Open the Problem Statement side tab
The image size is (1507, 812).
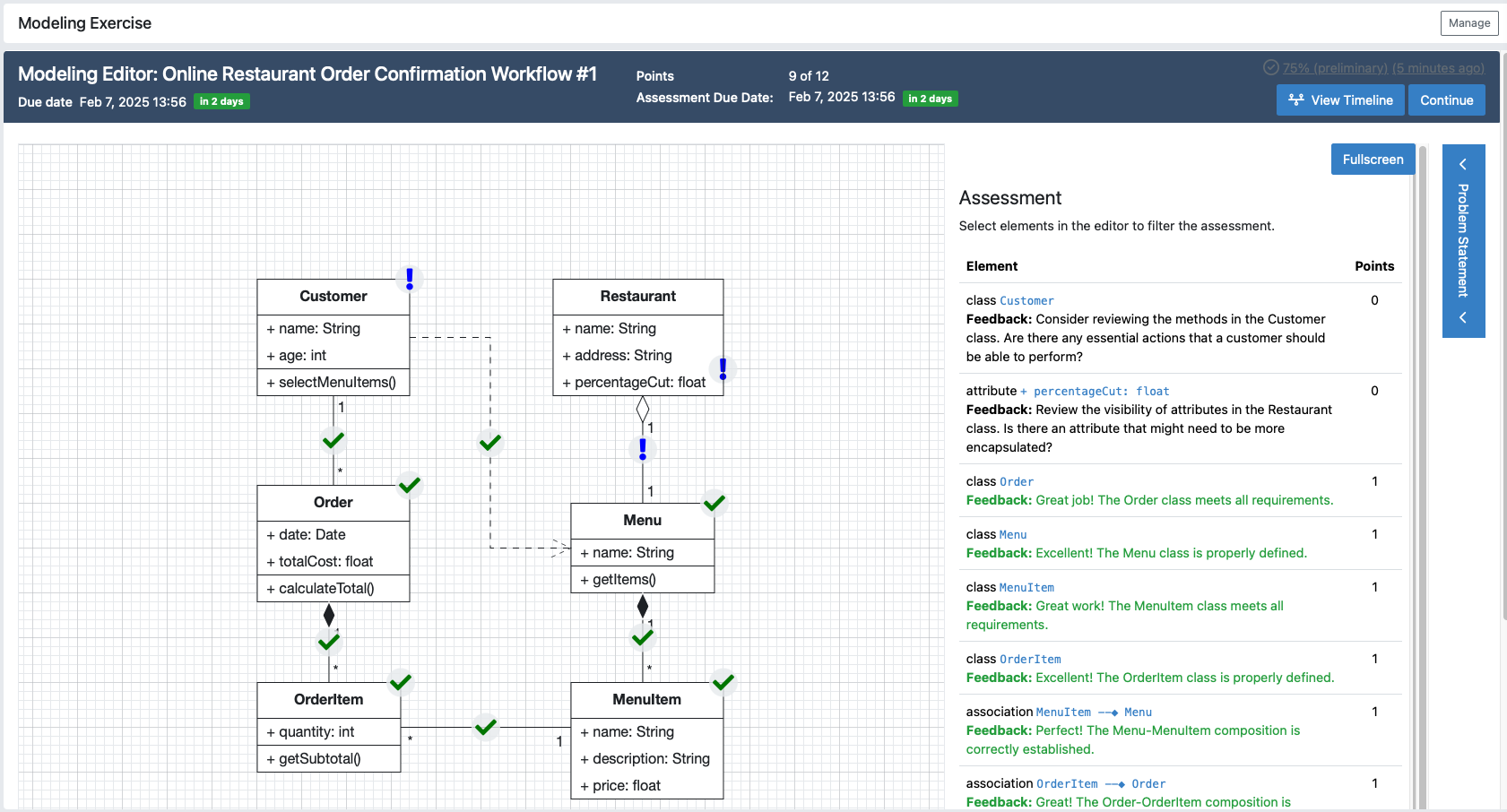click(1463, 240)
